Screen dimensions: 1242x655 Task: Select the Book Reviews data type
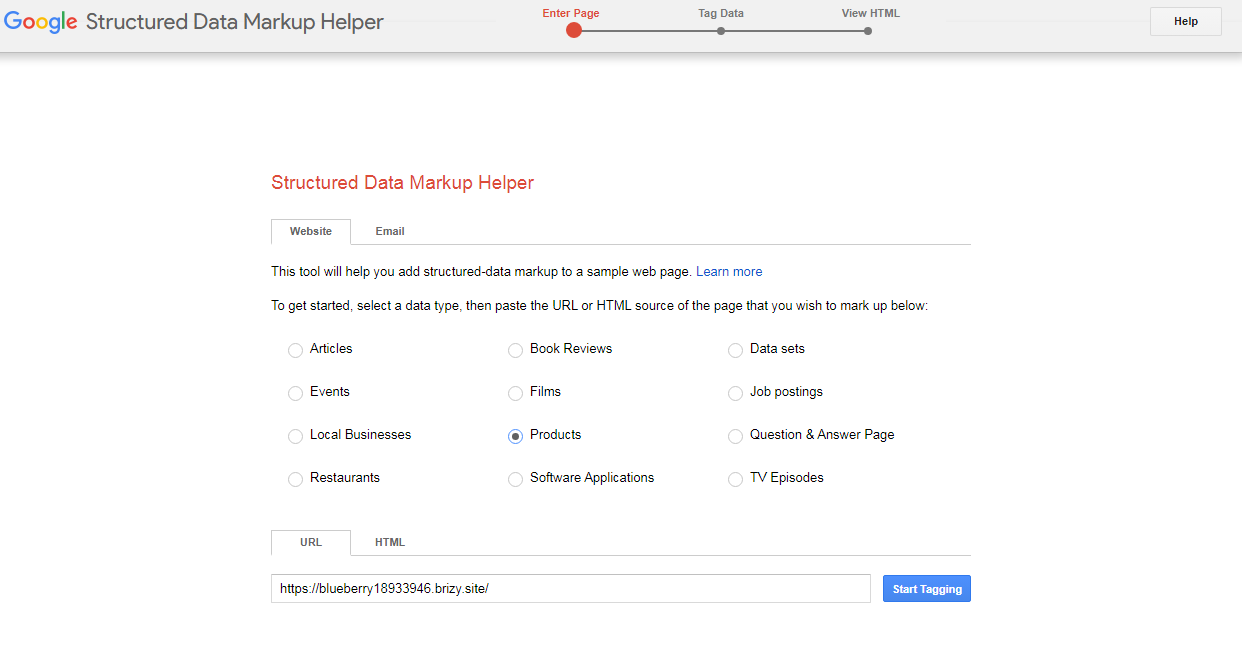tap(515, 350)
